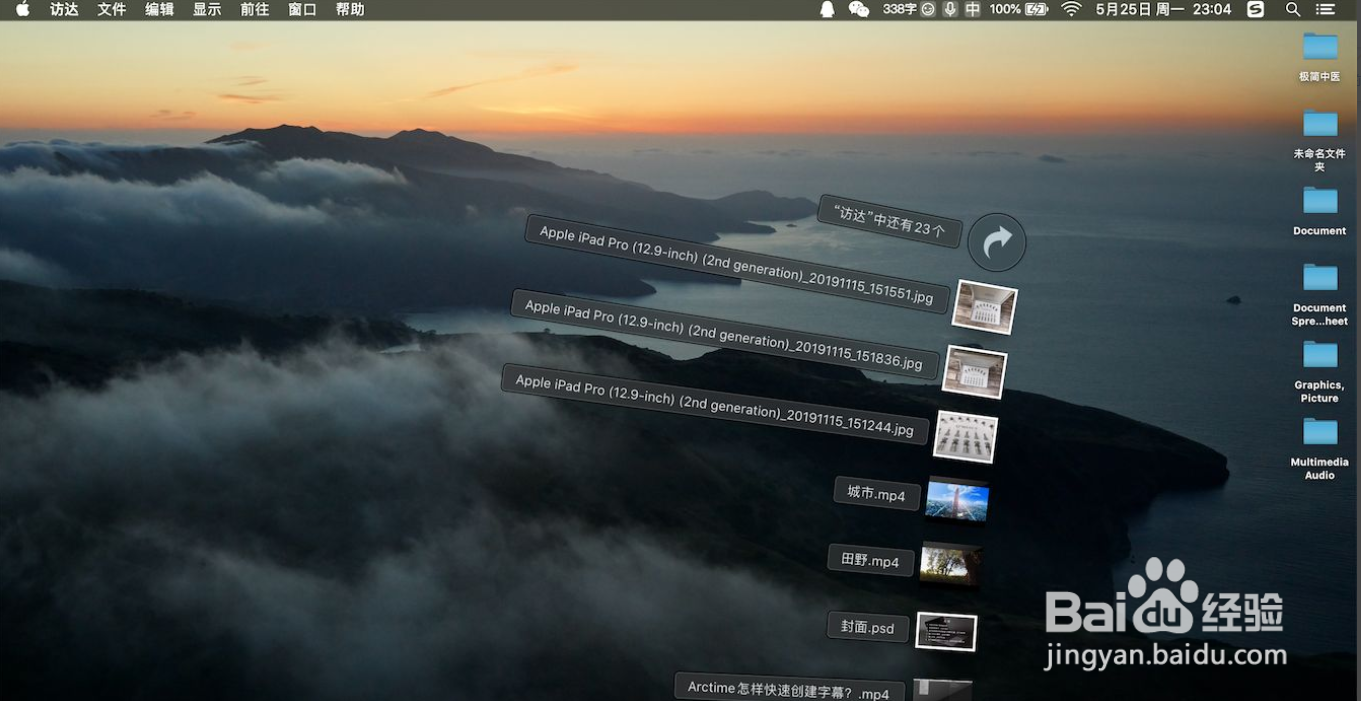The image size is (1361, 701).
Task: Click the Open in Finder arrow button
Action: [x=997, y=242]
